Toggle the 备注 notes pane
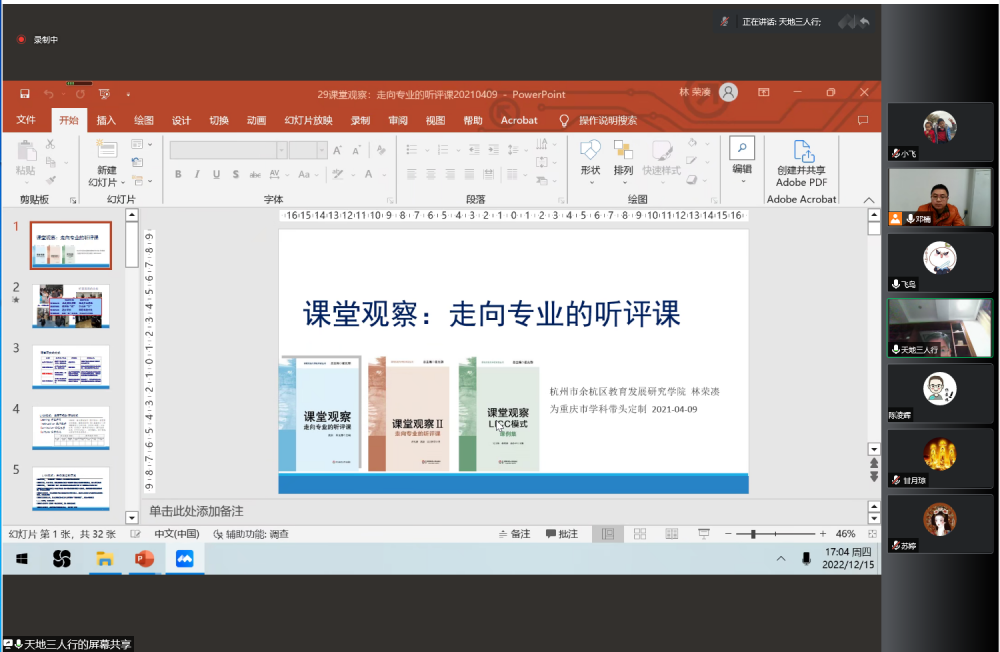Screen dimensions: 1000x652 (514, 534)
